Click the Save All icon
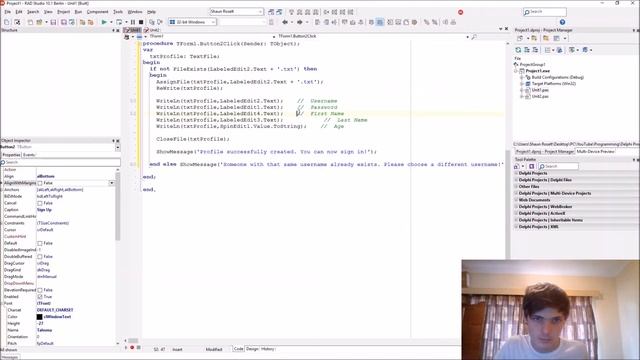This screenshot has height=360, width=640. pyautogui.click(x=64, y=22)
